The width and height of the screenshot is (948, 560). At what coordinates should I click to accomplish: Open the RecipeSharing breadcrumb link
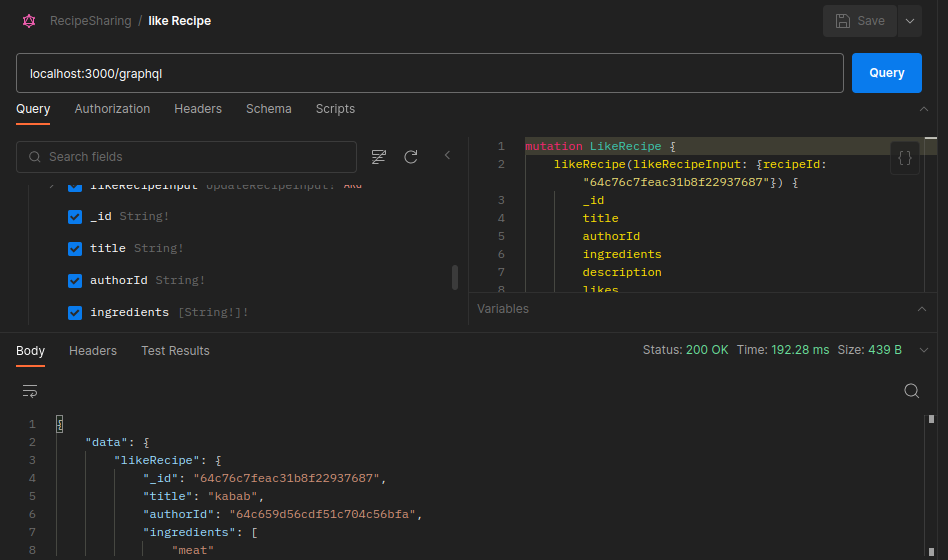pyautogui.click(x=91, y=21)
